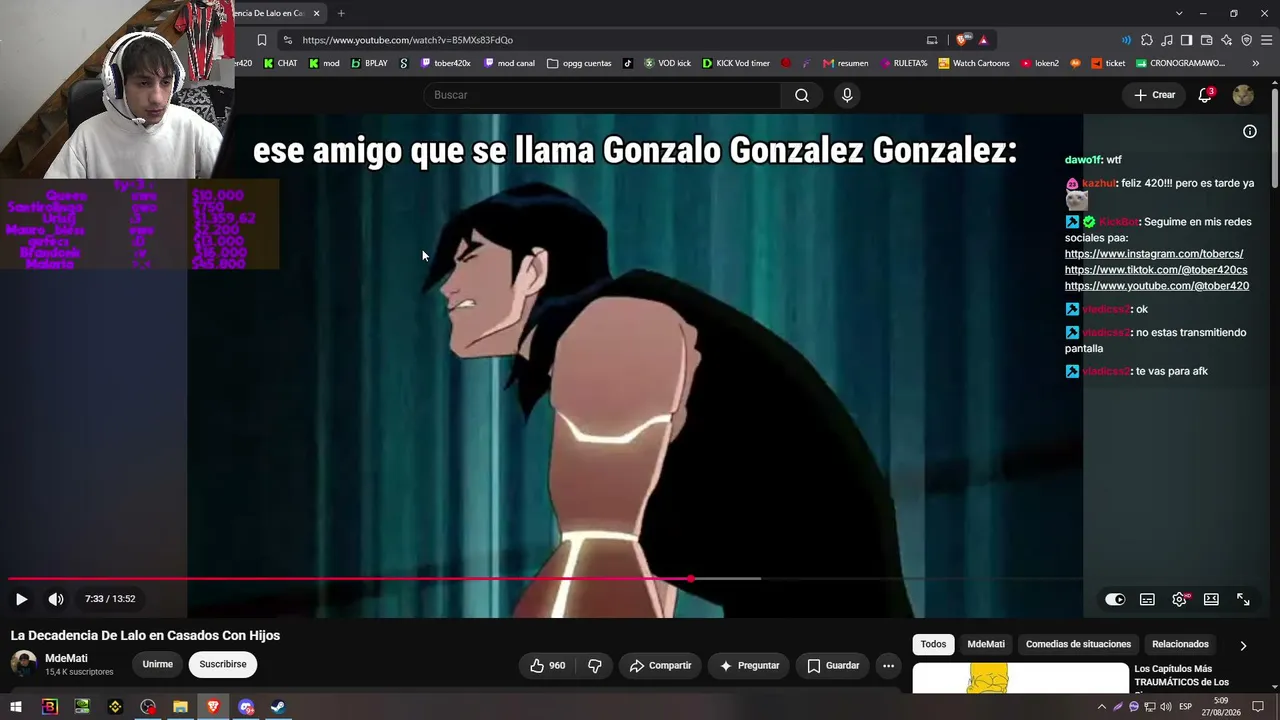The height and width of the screenshot is (720, 1280).
Task: Open the Windows notification center icon
Action: (1259, 707)
